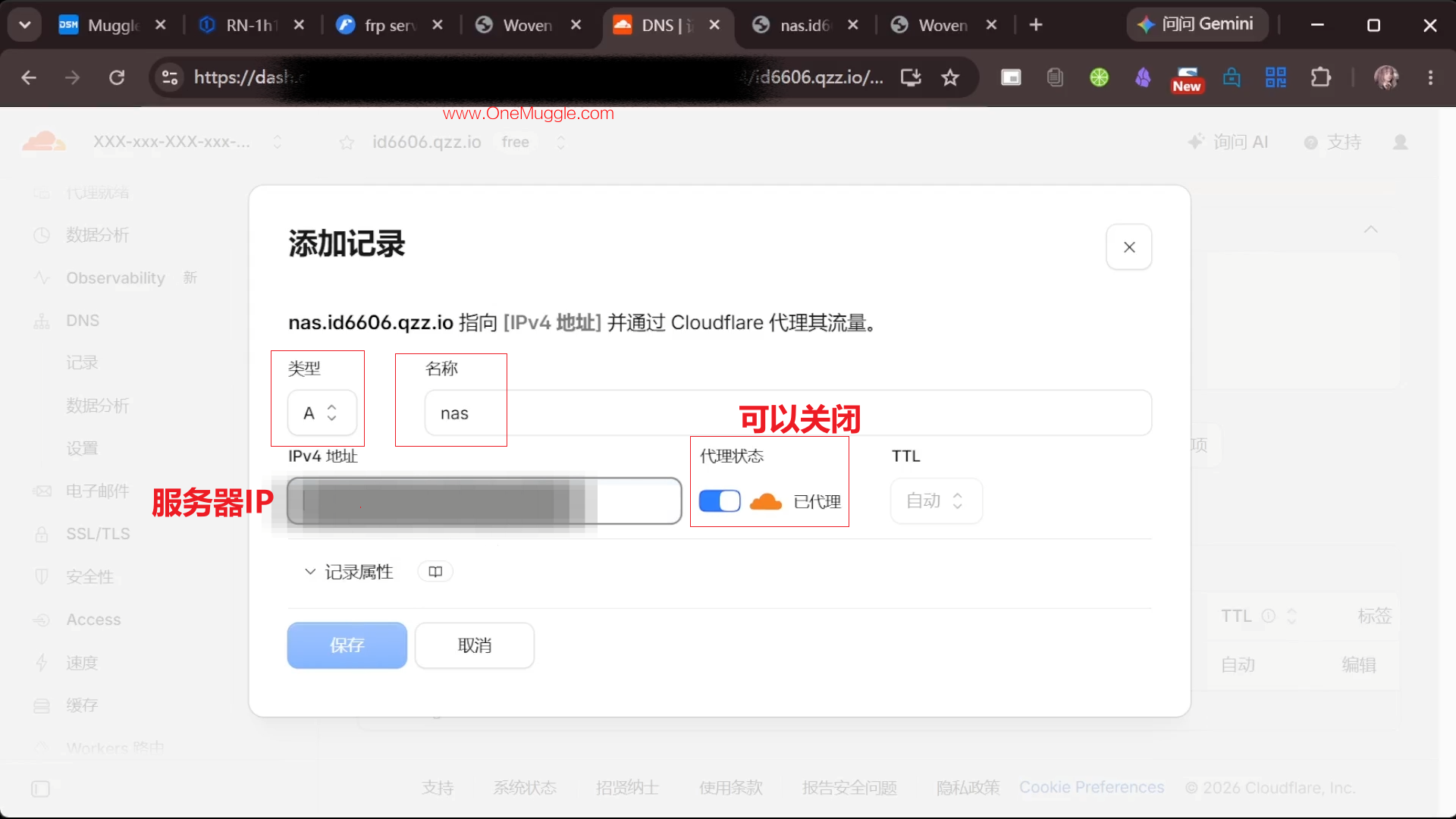Click the 取消 button
The image size is (1456, 819).
point(475,645)
